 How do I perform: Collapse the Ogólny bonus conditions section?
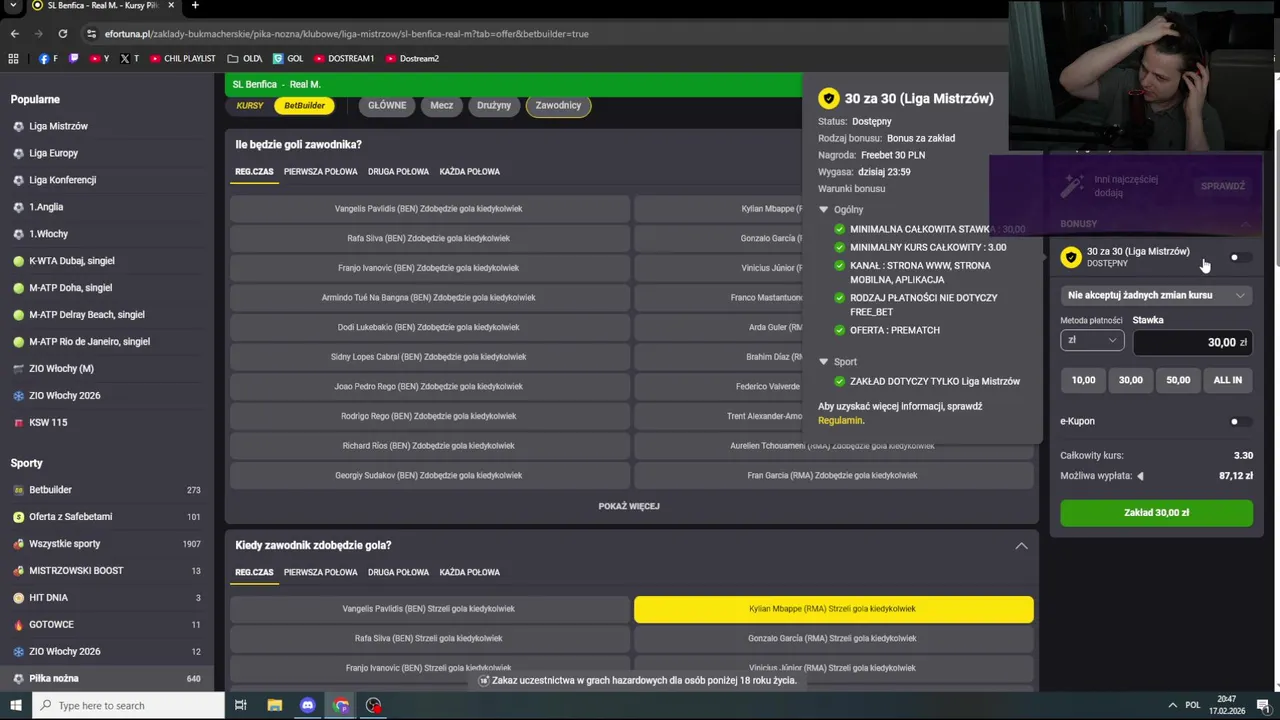(x=824, y=210)
